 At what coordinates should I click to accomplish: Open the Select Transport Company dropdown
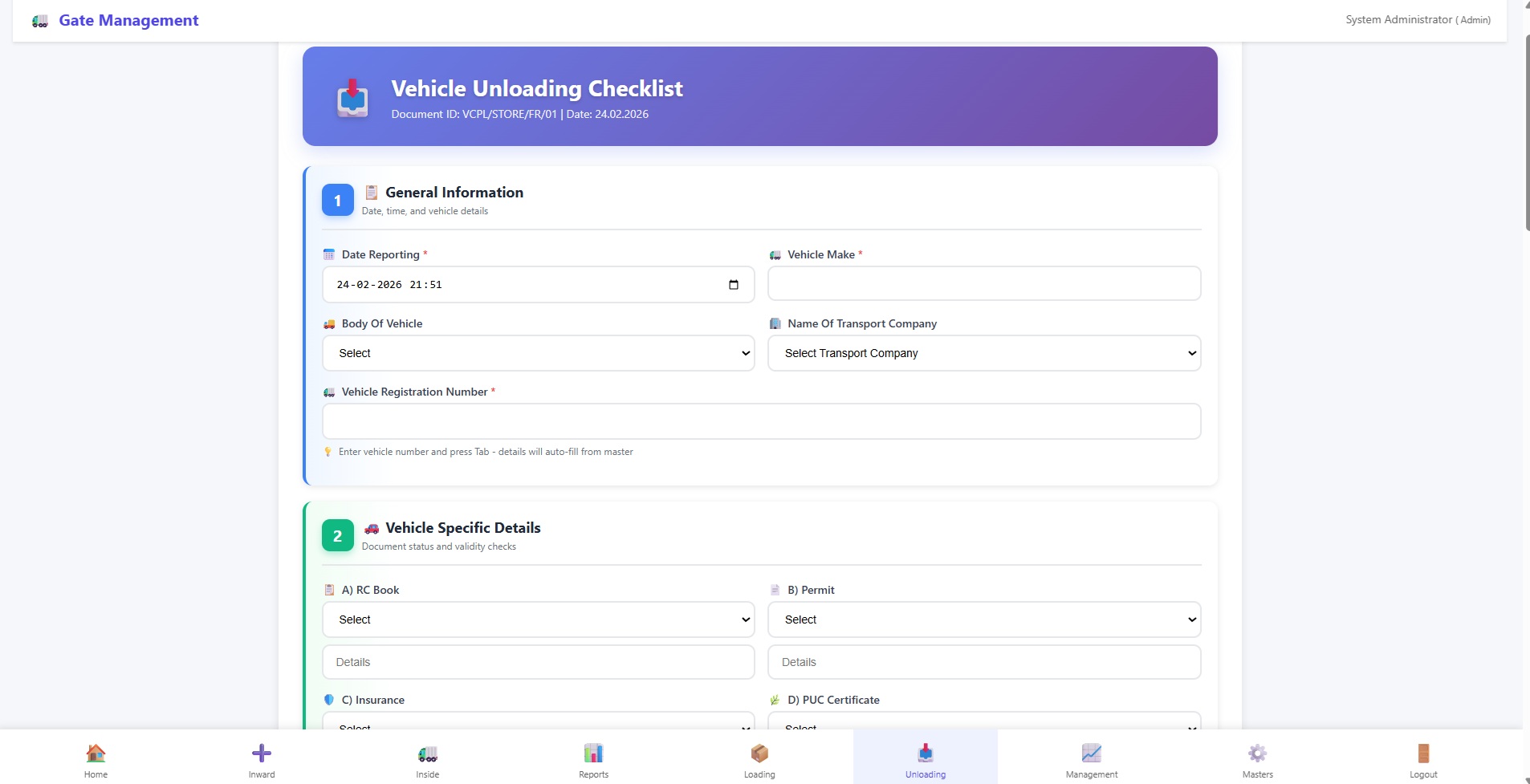coord(984,353)
